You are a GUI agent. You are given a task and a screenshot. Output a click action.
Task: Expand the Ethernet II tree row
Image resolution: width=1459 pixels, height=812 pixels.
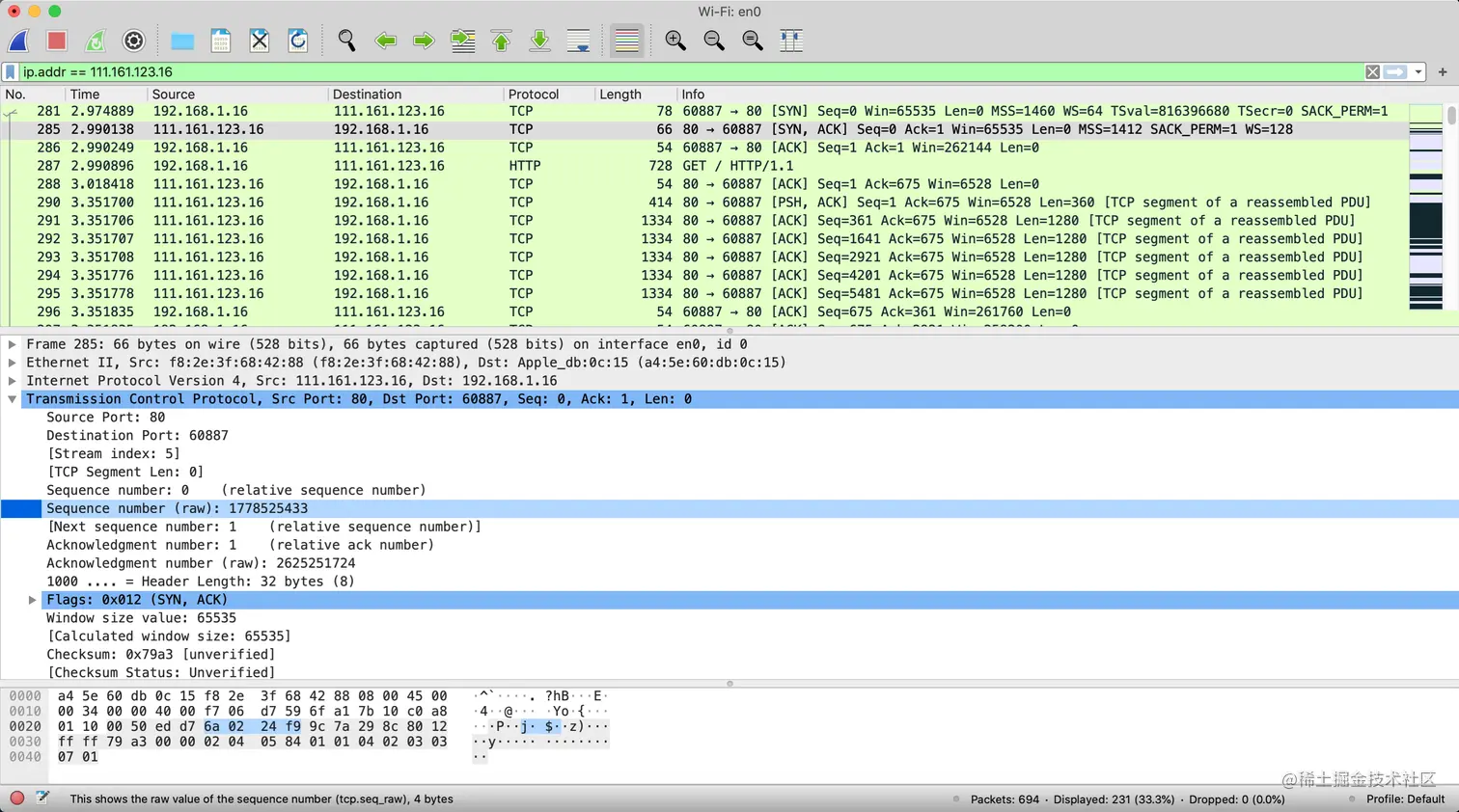(x=13, y=363)
